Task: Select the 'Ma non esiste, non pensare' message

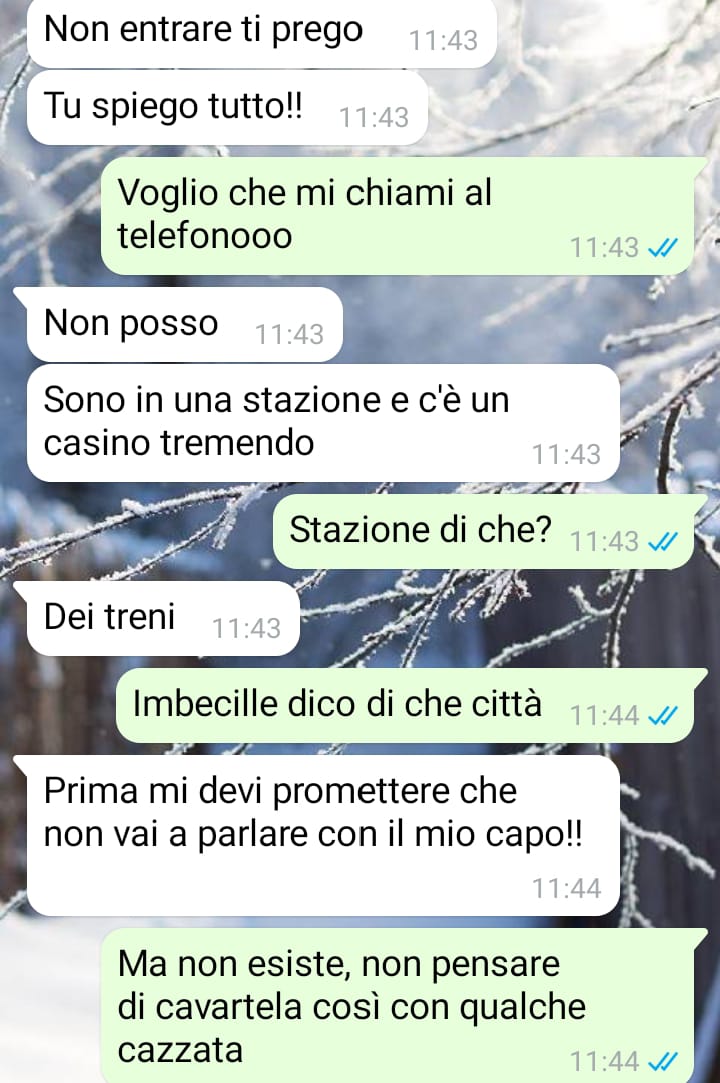Action: [x=404, y=1006]
